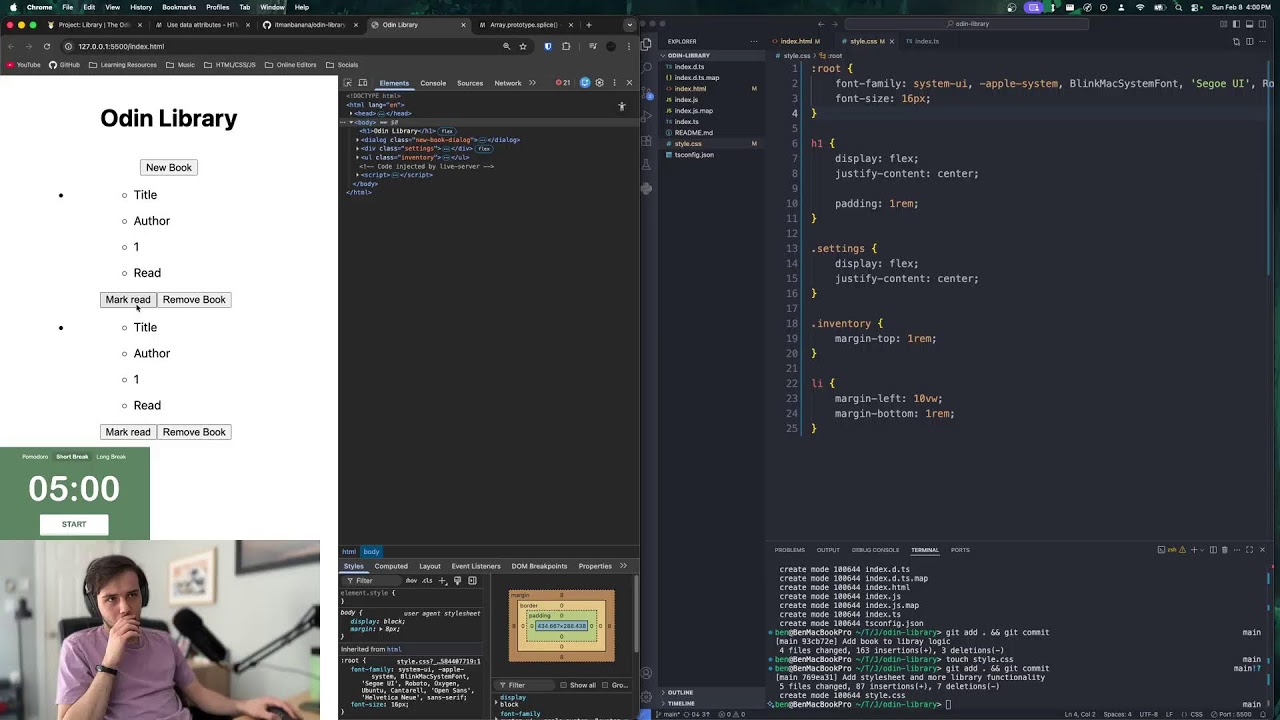The height and width of the screenshot is (720, 1280).
Task: Open the Chrome extensions puzzle icon
Action: [x=566, y=46]
